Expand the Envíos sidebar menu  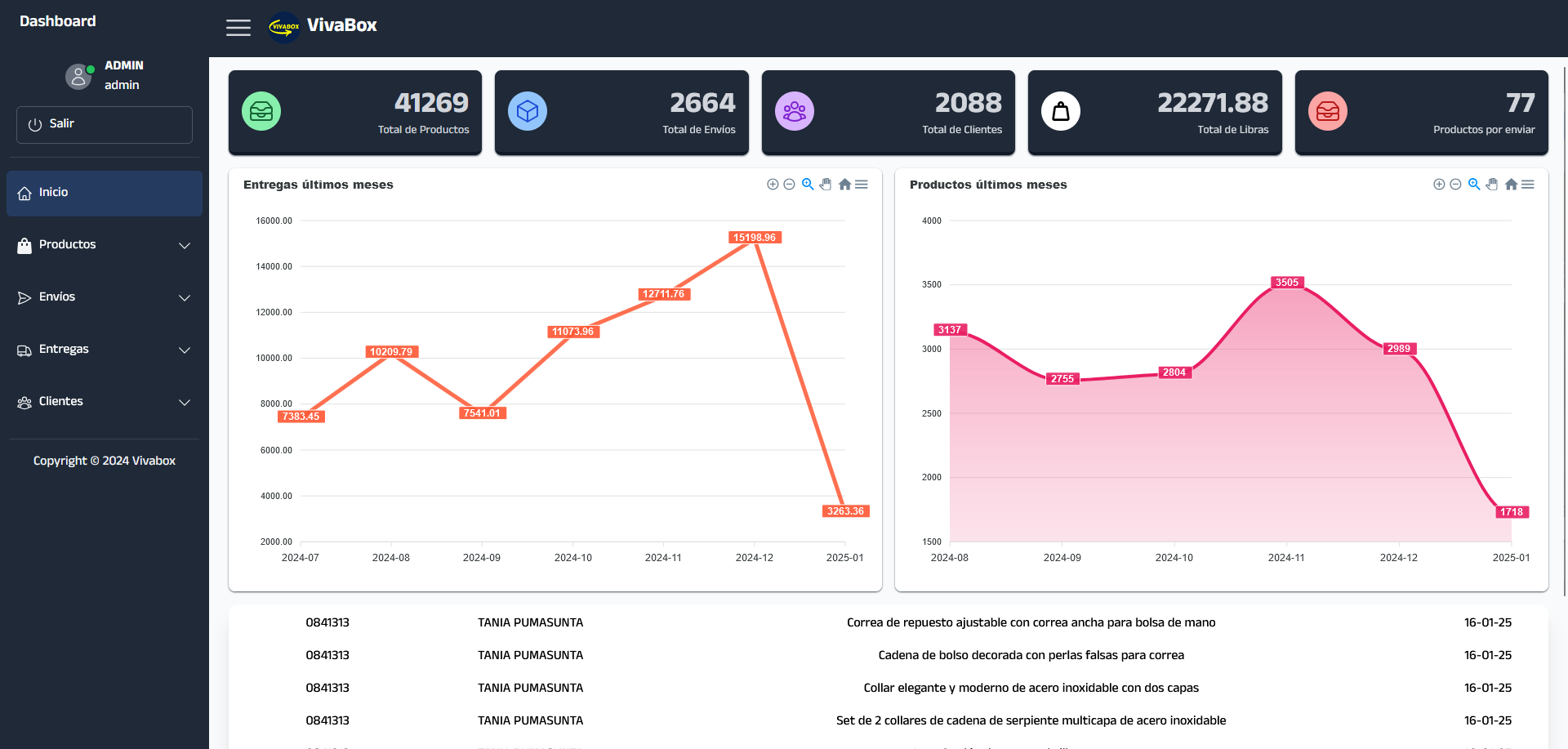tap(105, 297)
